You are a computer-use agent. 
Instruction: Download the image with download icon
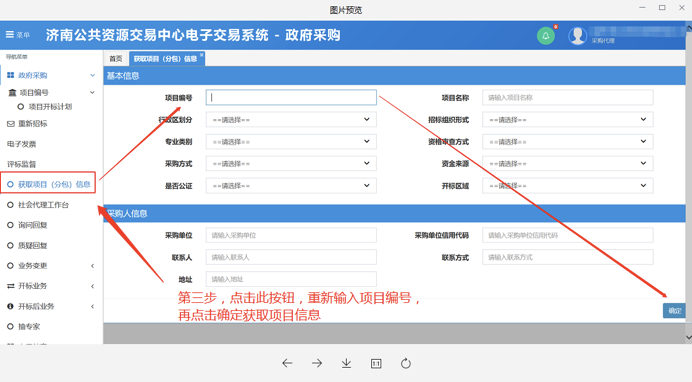[346, 363]
